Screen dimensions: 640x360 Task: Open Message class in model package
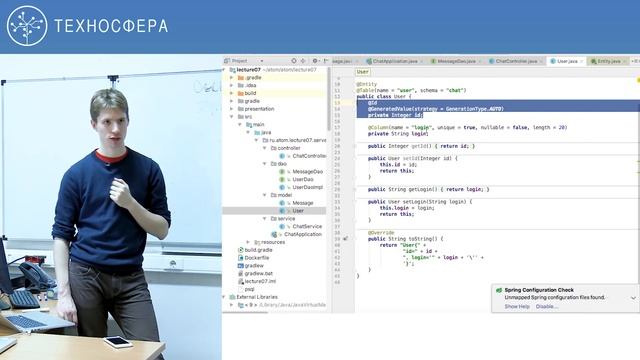pos(303,203)
